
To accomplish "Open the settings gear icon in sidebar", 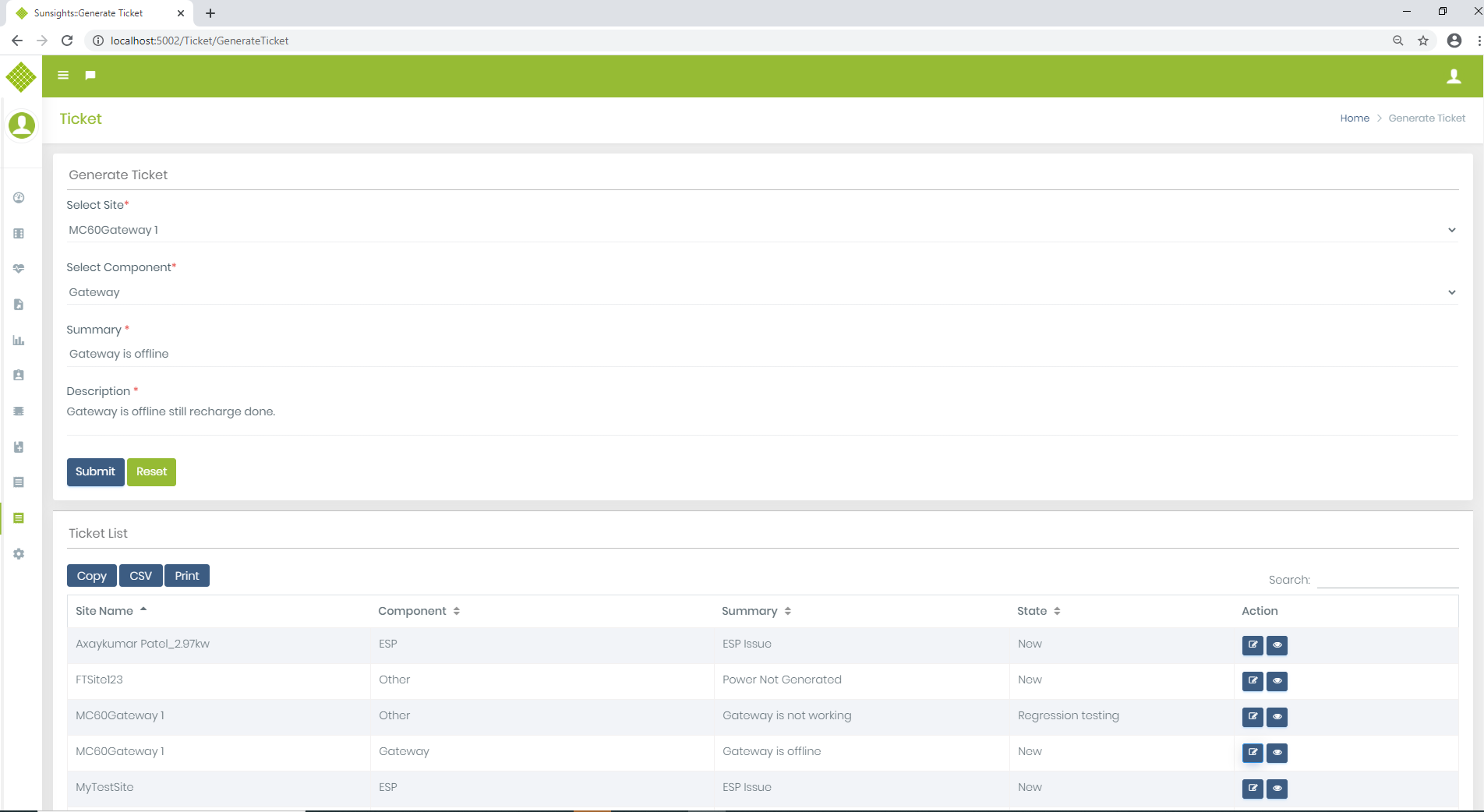I will [19, 554].
